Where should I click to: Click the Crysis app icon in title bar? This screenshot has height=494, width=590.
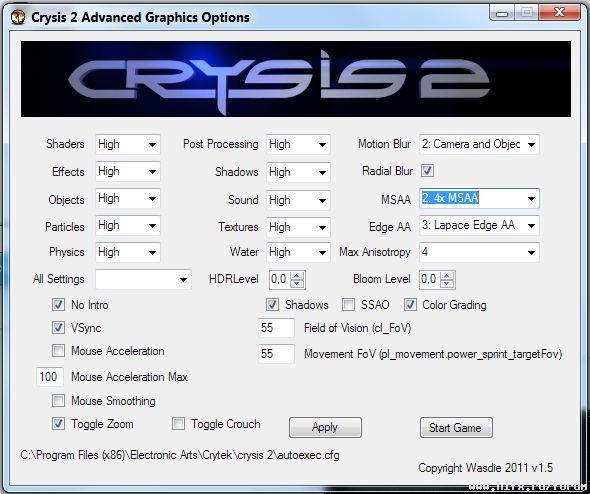pyautogui.click(x=18, y=17)
